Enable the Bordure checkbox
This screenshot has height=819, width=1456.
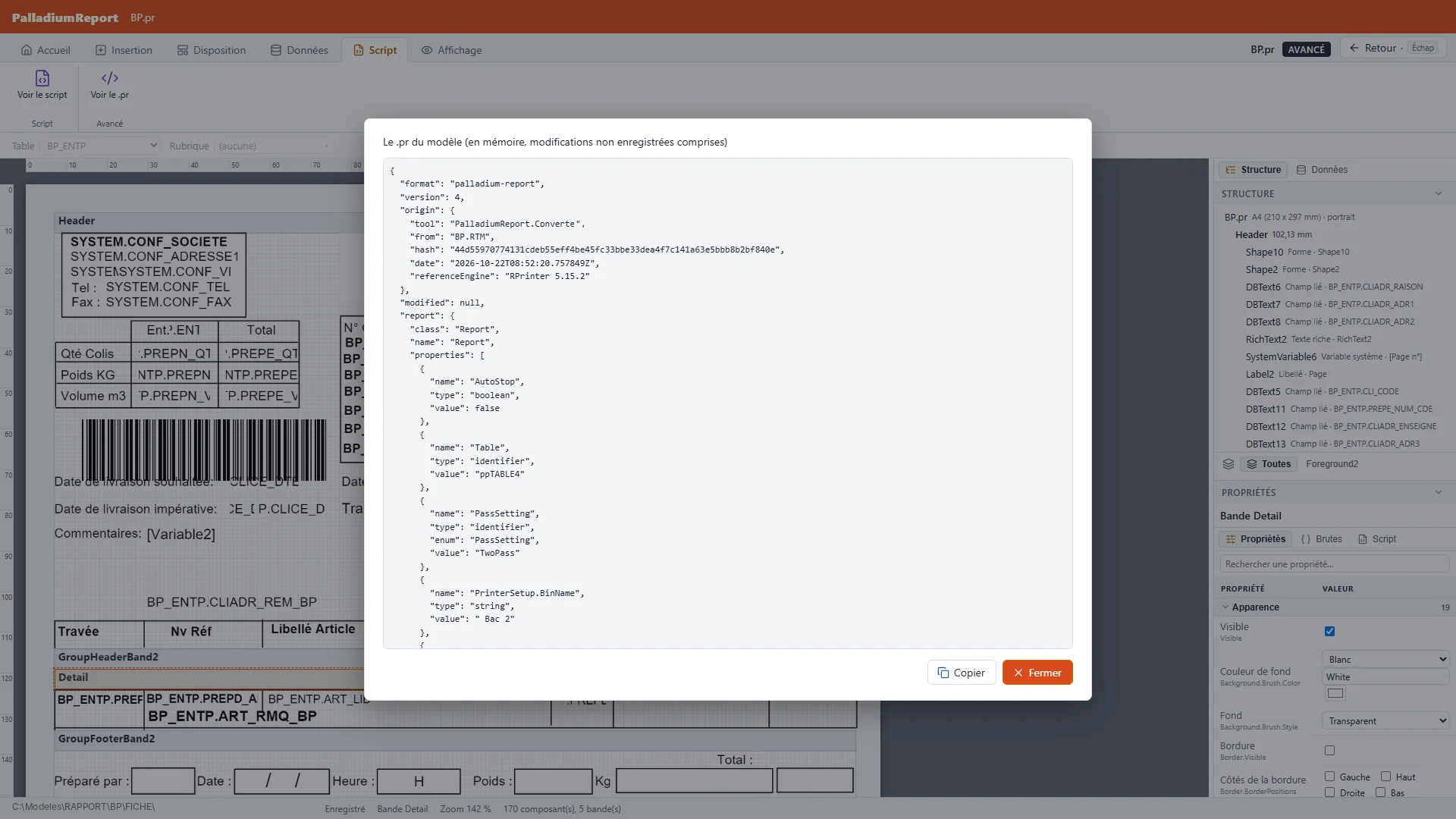(x=1329, y=751)
